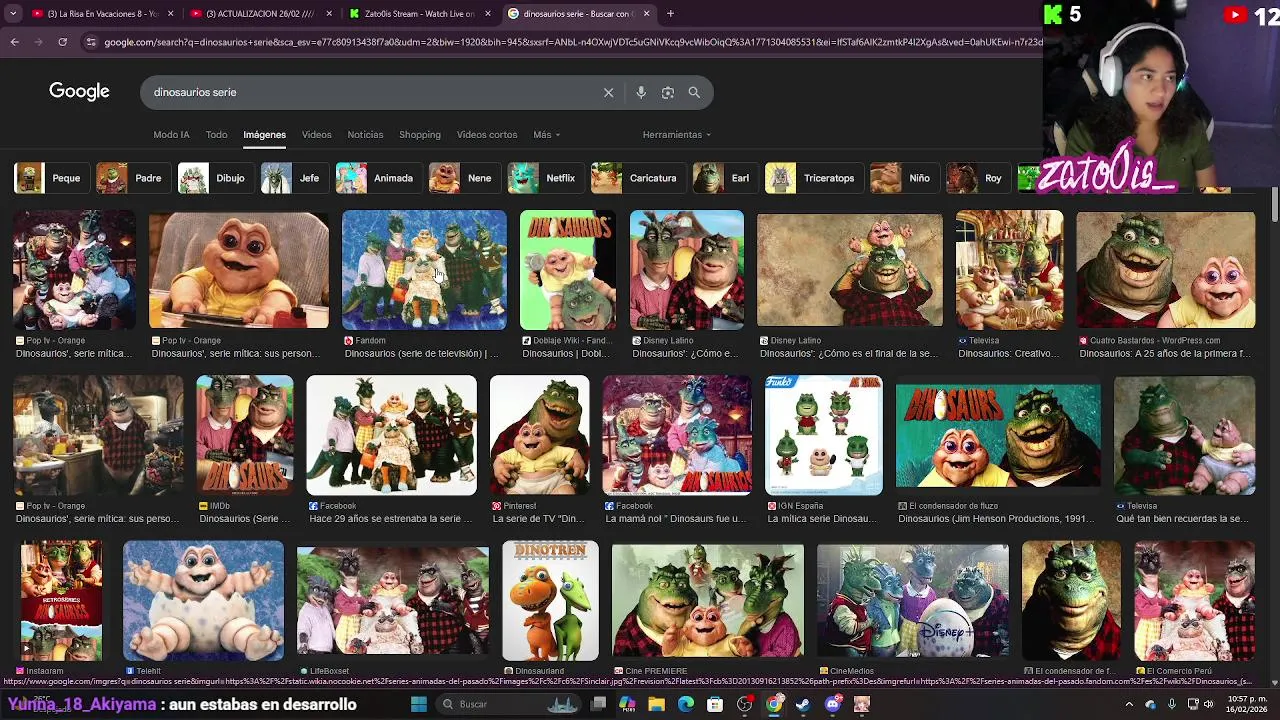Screen dimensions: 1280x720
Task: Open Microsoft Store from the taskbar
Action: [x=715, y=704]
